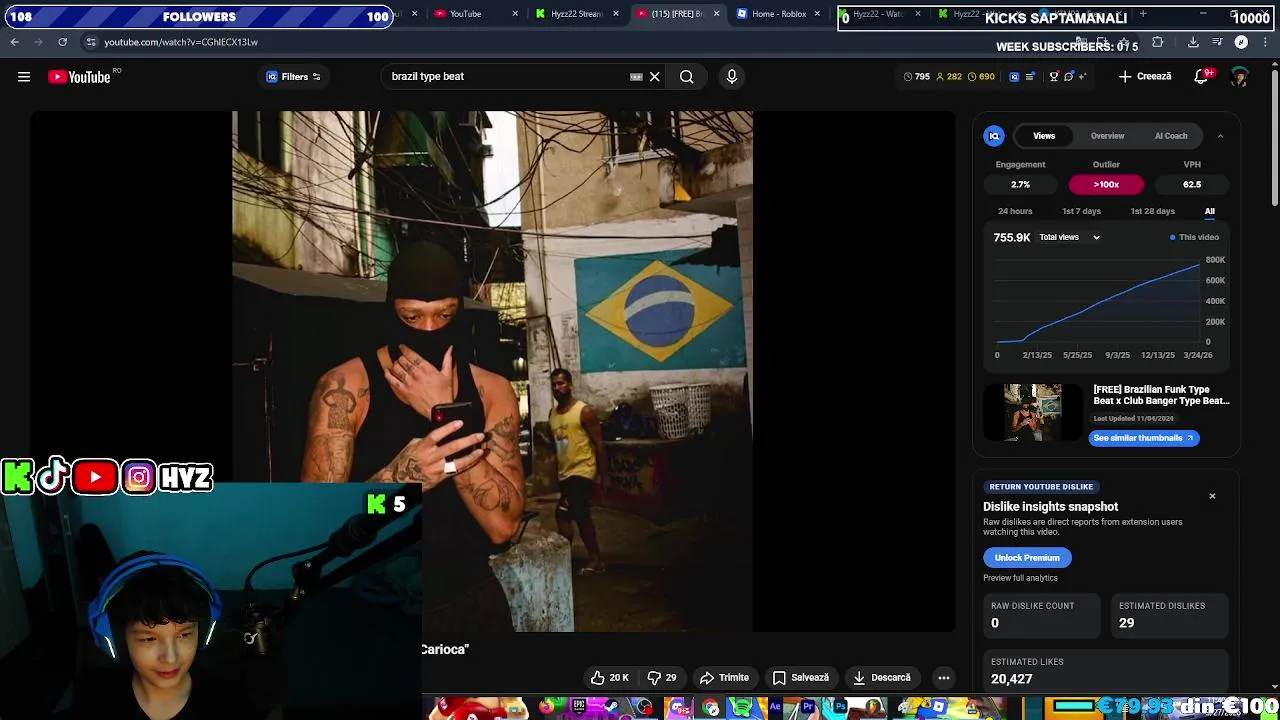Go to the YouTube home logo
1280x720 pixels.
pos(79,77)
